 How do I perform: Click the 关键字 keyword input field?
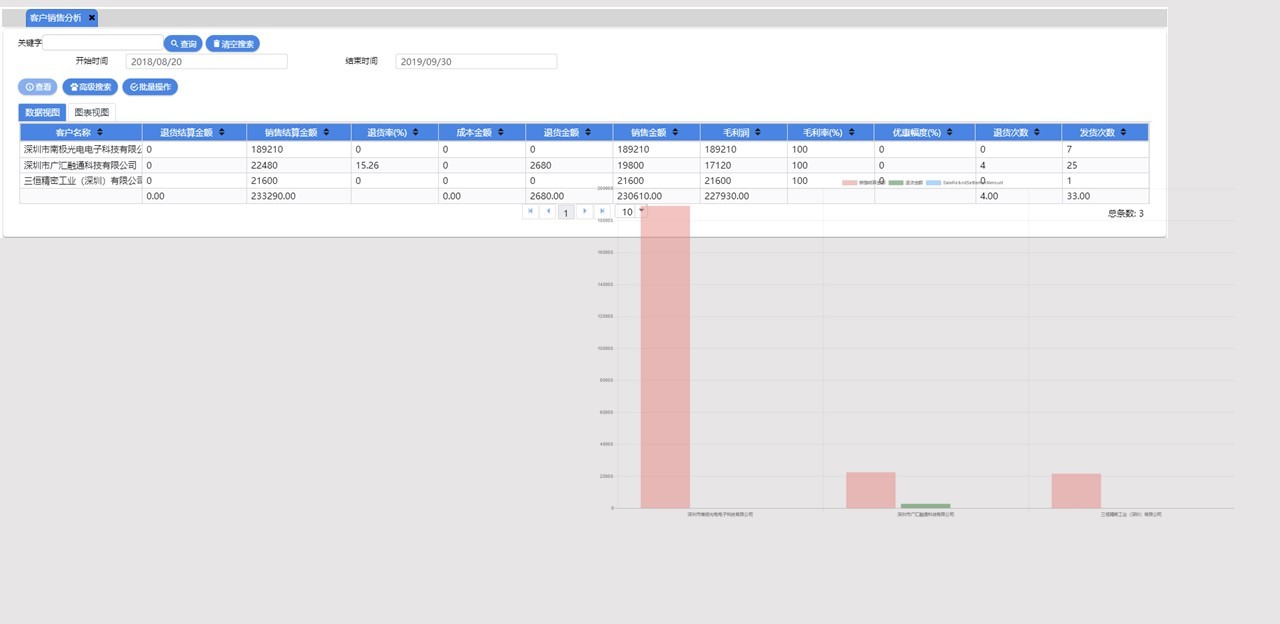(103, 43)
